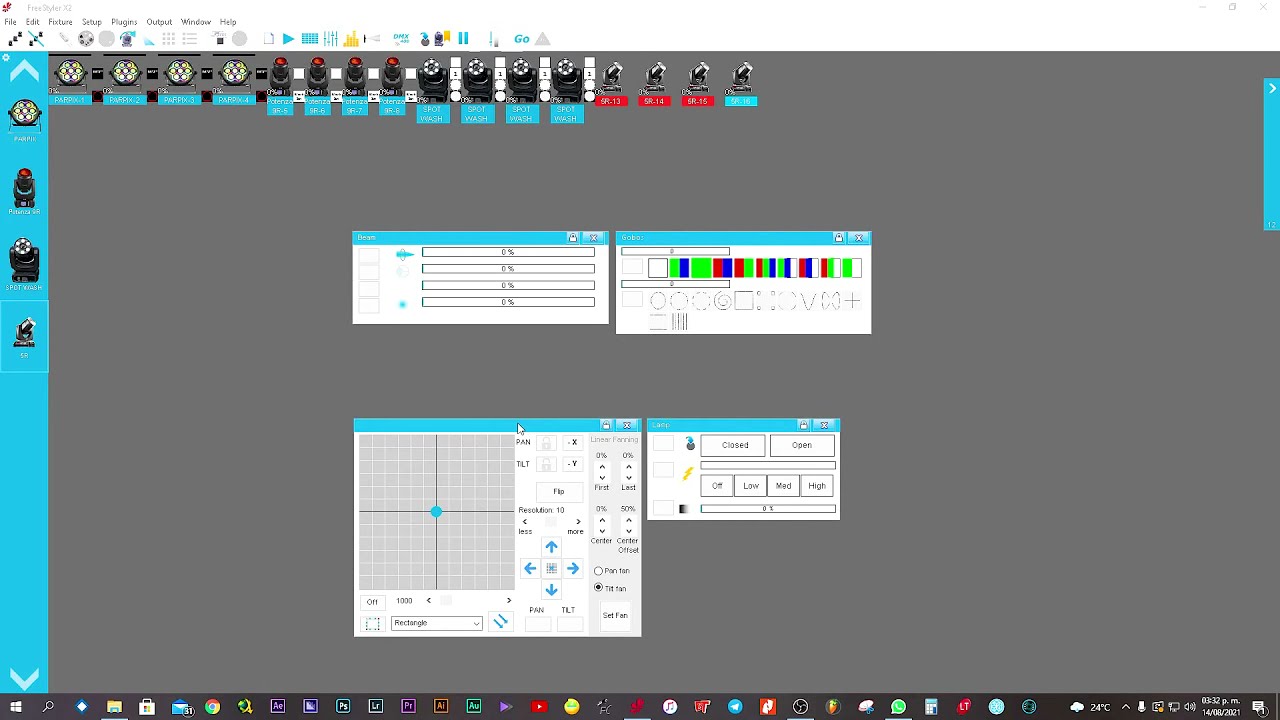This screenshot has width=1280, height=720.
Task: Click the warning triangle toolbar icon
Action: (543, 39)
